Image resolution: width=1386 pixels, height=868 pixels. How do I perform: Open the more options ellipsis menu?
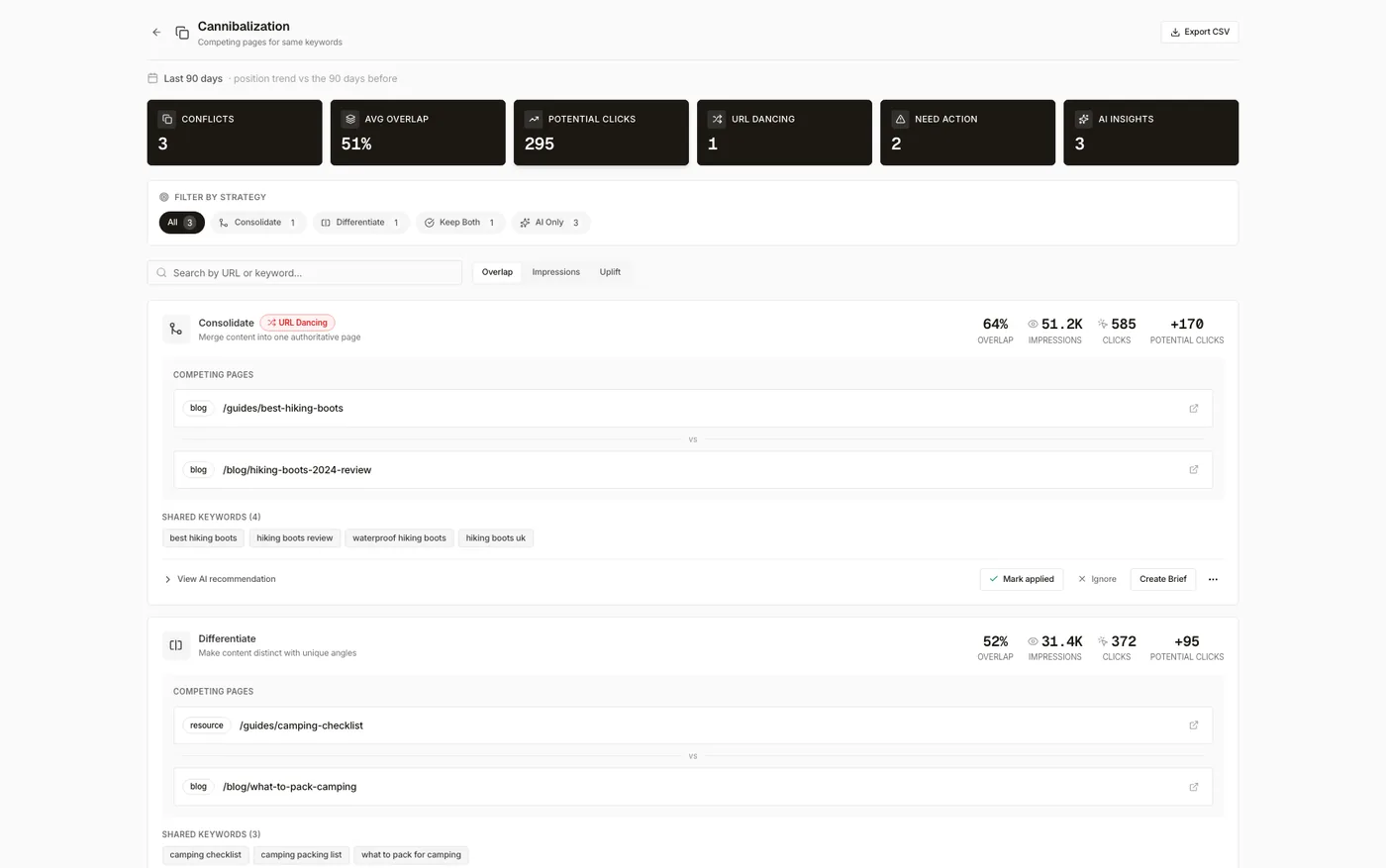(x=1213, y=579)
